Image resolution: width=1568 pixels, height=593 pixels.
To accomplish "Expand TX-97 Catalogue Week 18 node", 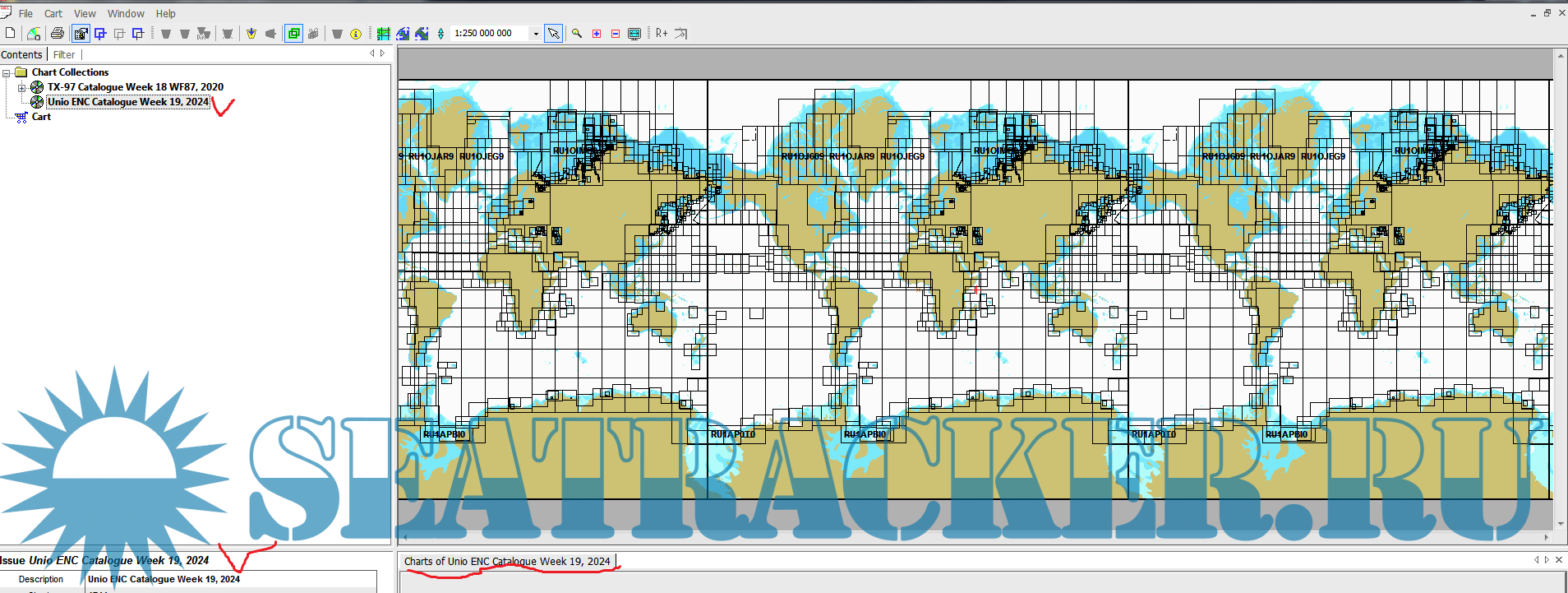I will pyautogui.click(x=21, y=88).
